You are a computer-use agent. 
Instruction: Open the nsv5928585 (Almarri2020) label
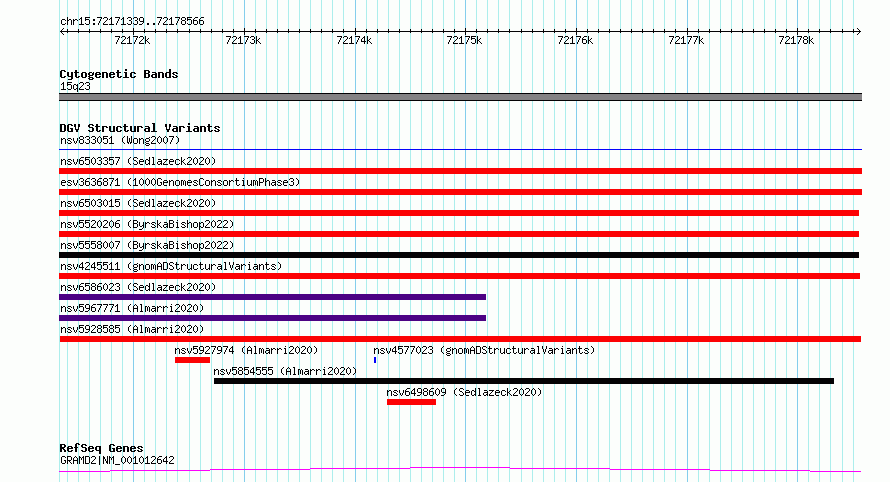tap(132, 329)
